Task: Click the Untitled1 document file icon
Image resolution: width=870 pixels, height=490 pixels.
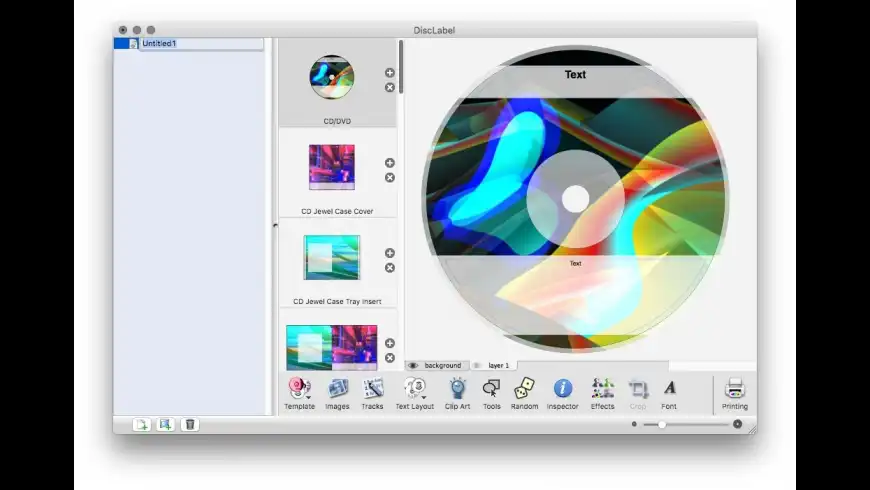Action: click(133, 43)
